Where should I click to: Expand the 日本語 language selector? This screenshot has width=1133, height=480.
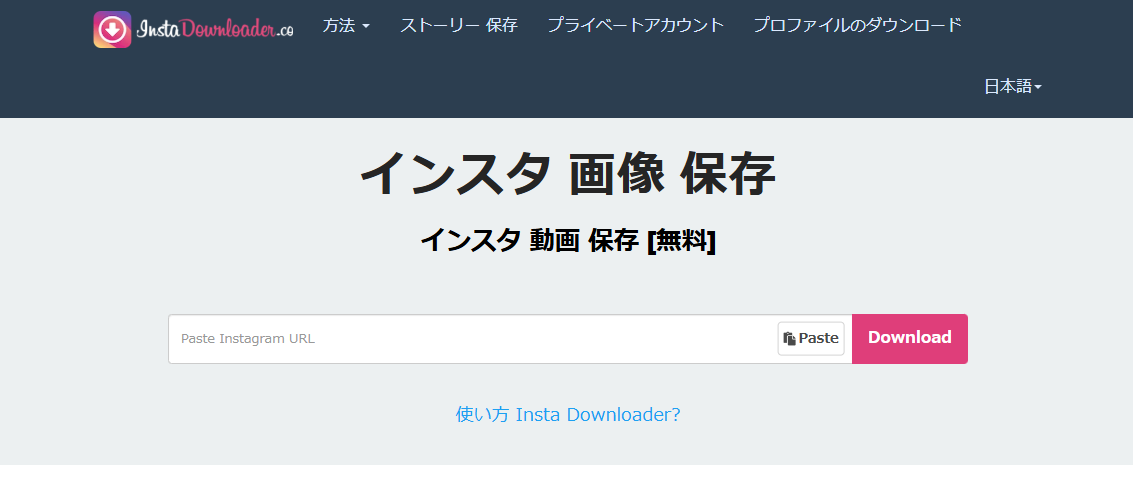coord(1012,87)
